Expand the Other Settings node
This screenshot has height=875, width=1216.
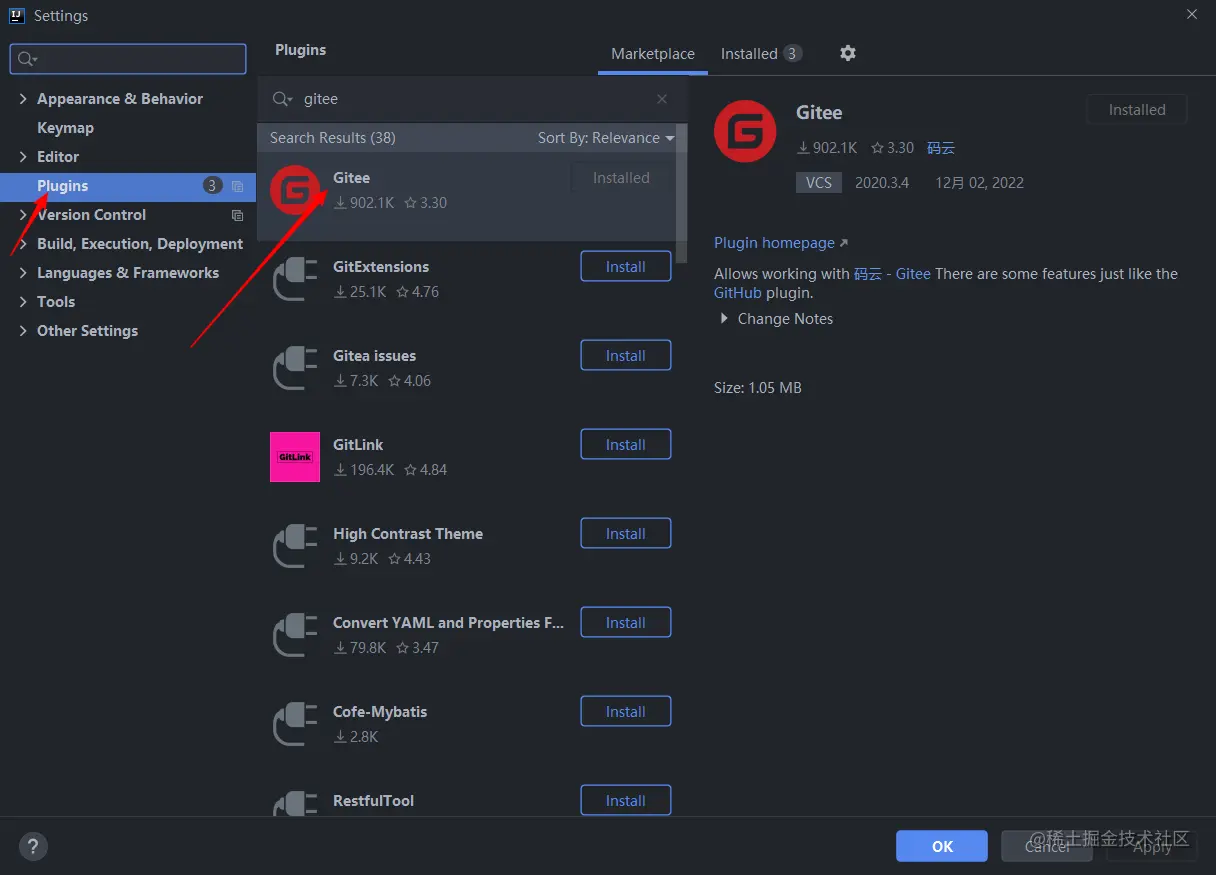[23, 331]
